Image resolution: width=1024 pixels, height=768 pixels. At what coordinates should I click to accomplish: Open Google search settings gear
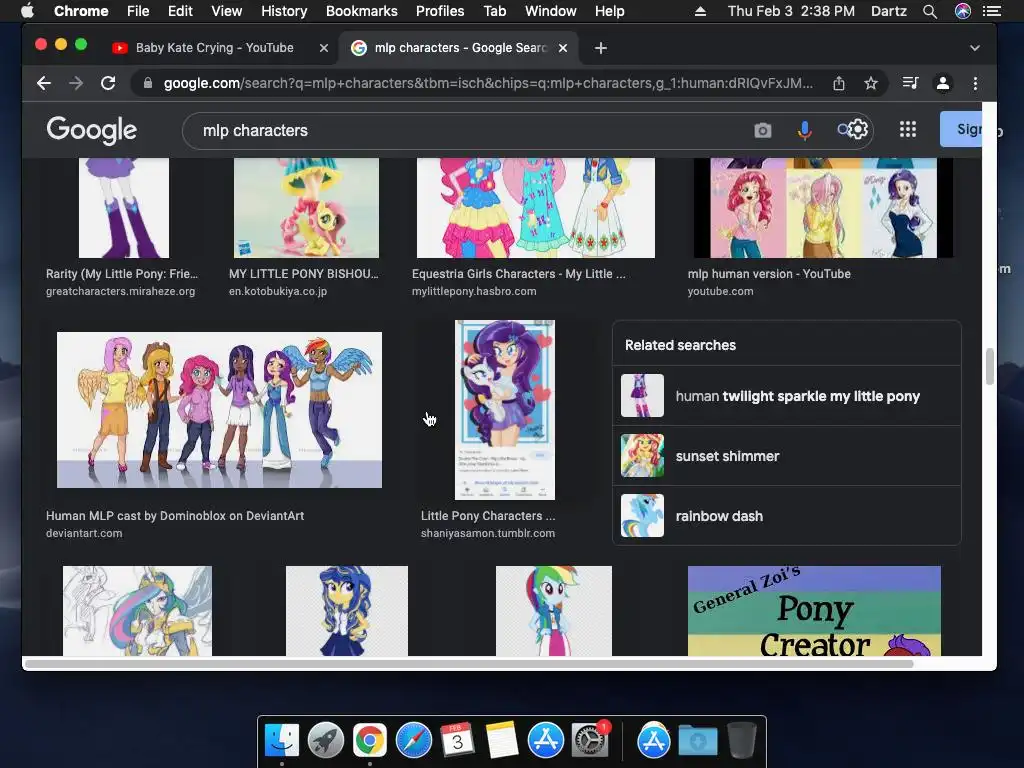857,129
